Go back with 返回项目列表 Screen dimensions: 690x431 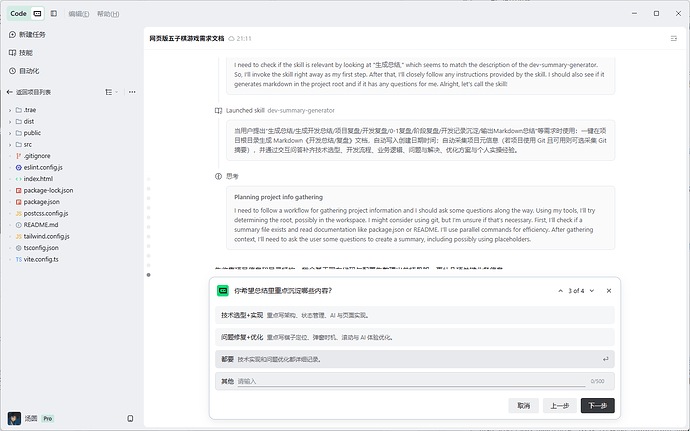click(29, 92)
